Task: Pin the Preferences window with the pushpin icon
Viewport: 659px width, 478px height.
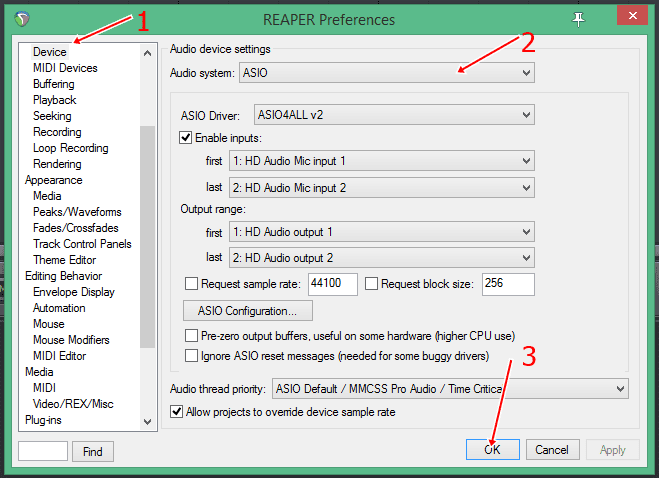Action: coord(578,19)
